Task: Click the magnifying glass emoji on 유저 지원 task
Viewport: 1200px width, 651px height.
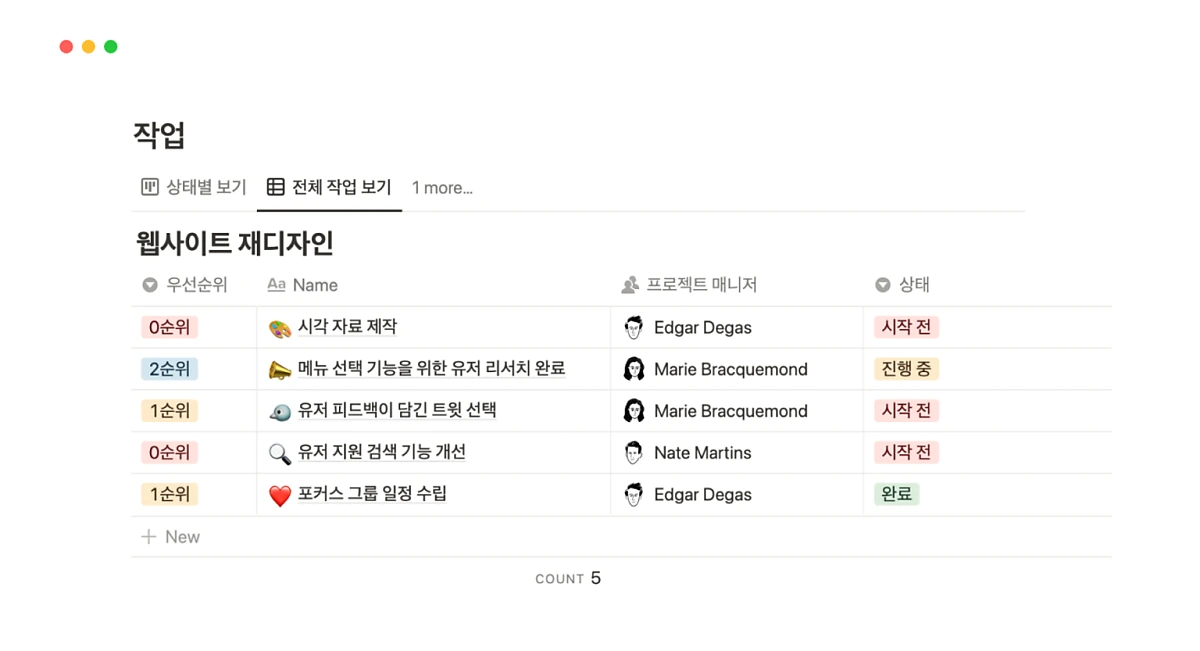Action: 280,452
